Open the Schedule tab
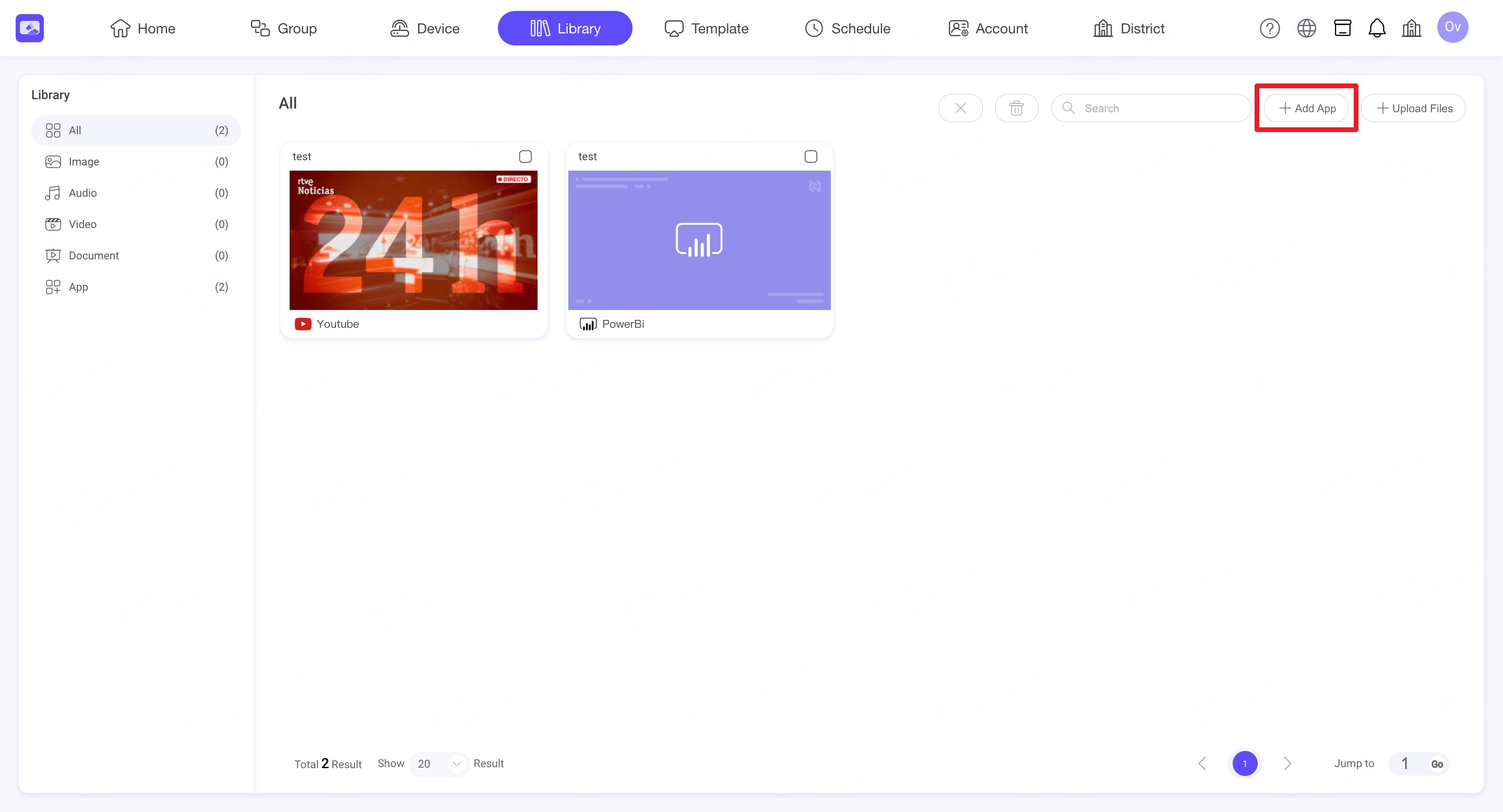 [847, 28]
